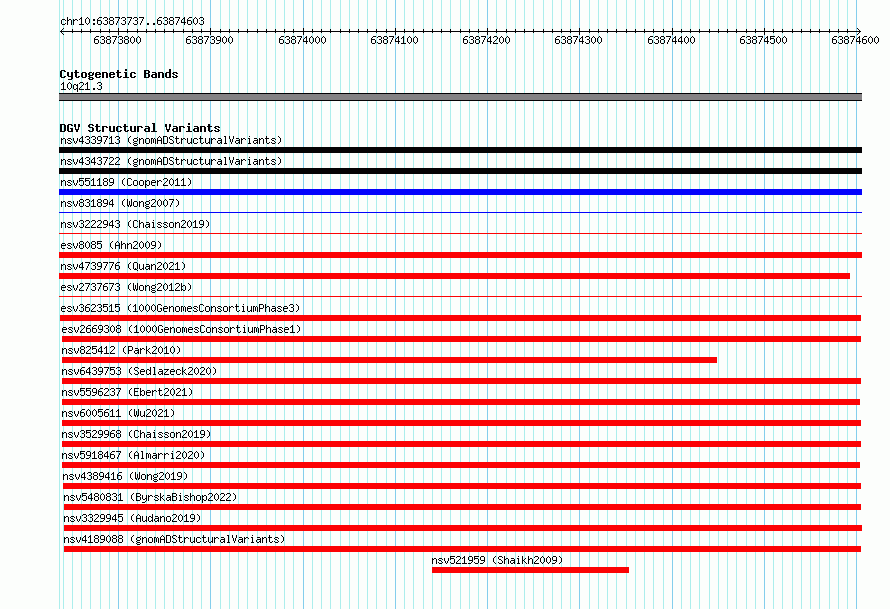This screenshot has height=609, width=890.
Task: Click the gray 10q21.3 cytogenetic band bar
Action: pyautogui.click(x=460, y=97)
